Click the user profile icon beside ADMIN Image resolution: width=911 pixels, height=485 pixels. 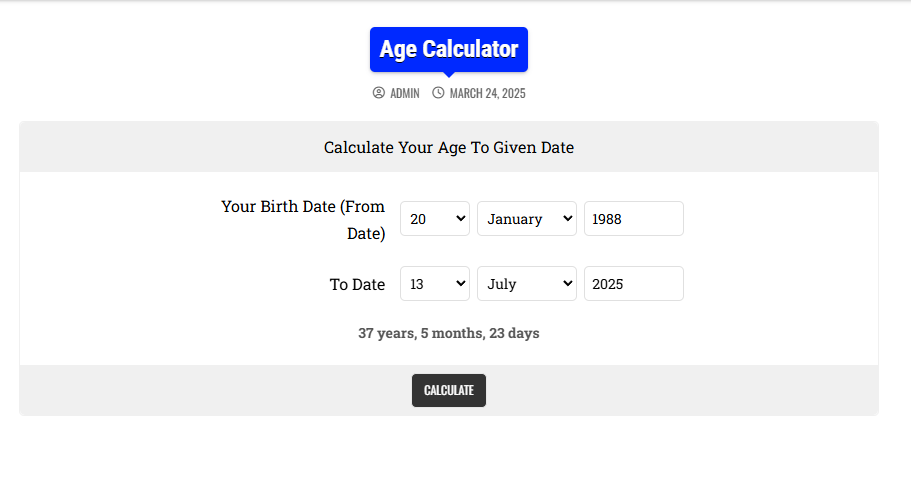378,93
